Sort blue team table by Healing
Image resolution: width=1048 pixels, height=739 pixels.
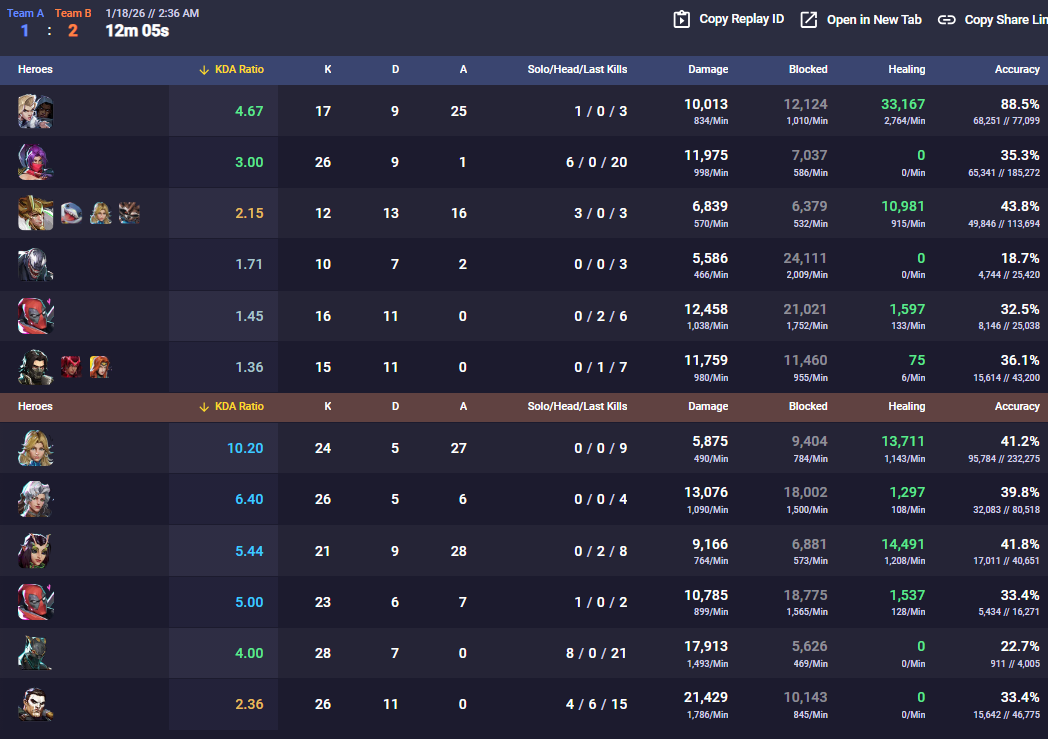906,69
